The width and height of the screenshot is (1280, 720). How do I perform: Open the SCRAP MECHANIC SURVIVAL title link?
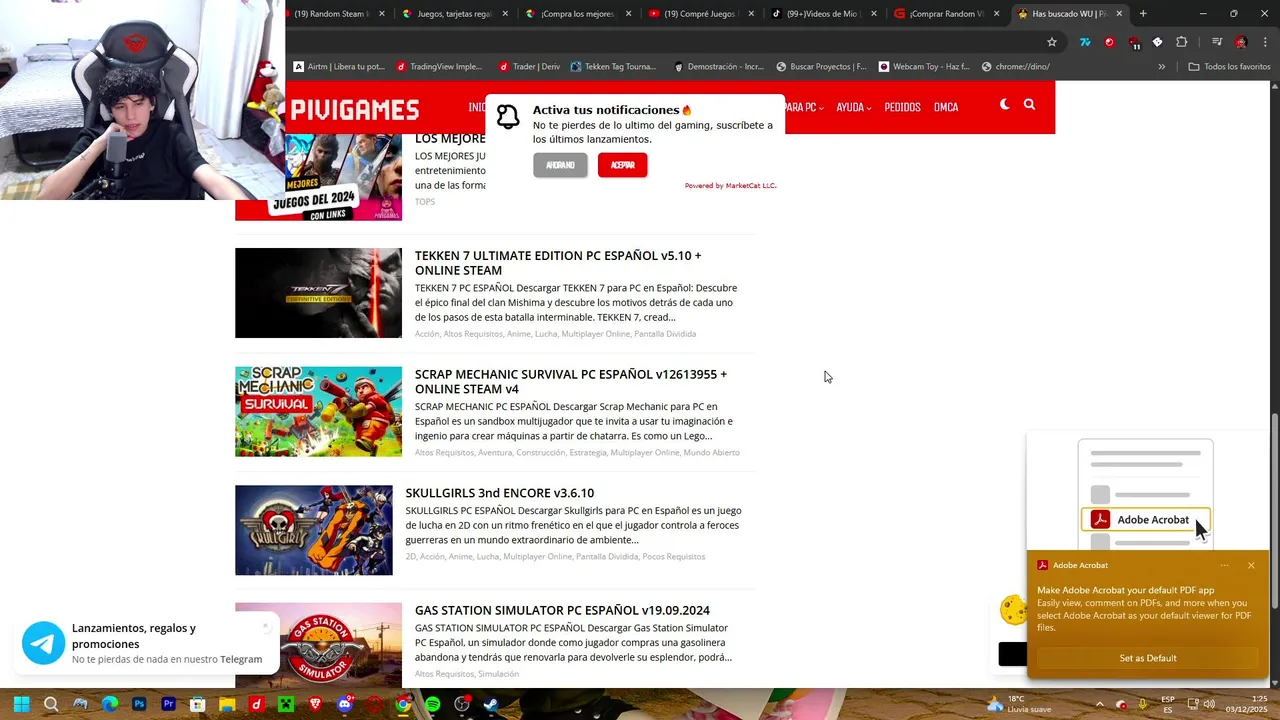[571, 381]
